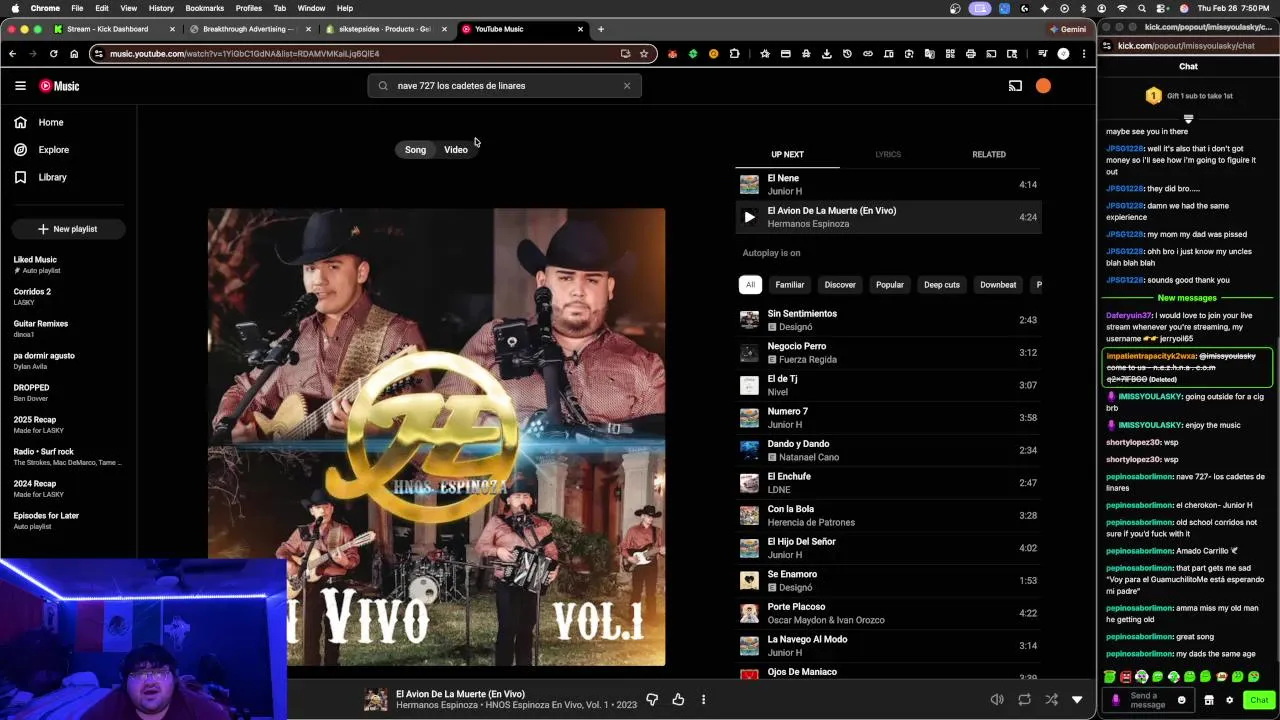
Task: Like the current song
Action: point(678,700)
